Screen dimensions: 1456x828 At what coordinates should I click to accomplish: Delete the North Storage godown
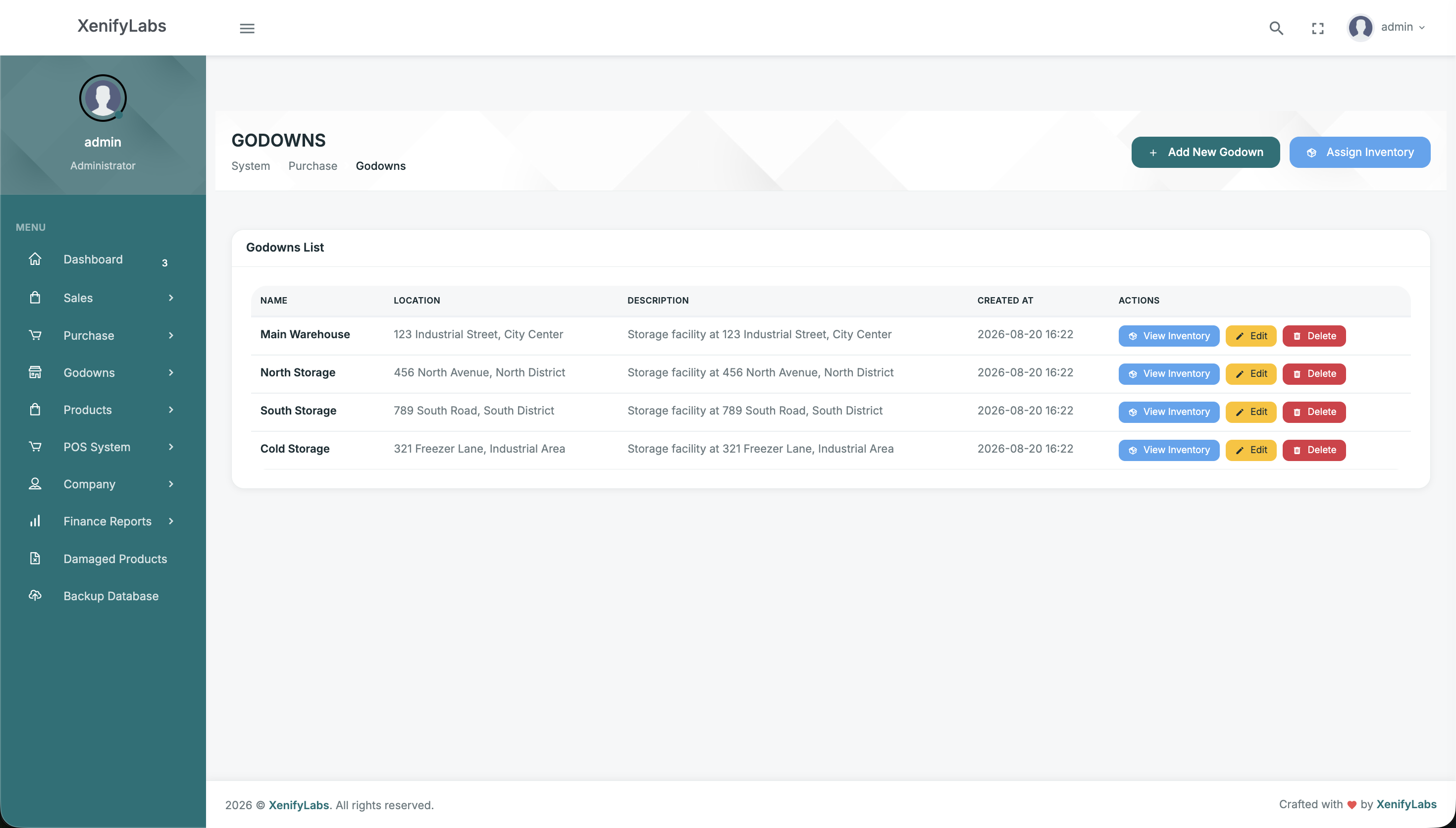(x=1314, y=373)
